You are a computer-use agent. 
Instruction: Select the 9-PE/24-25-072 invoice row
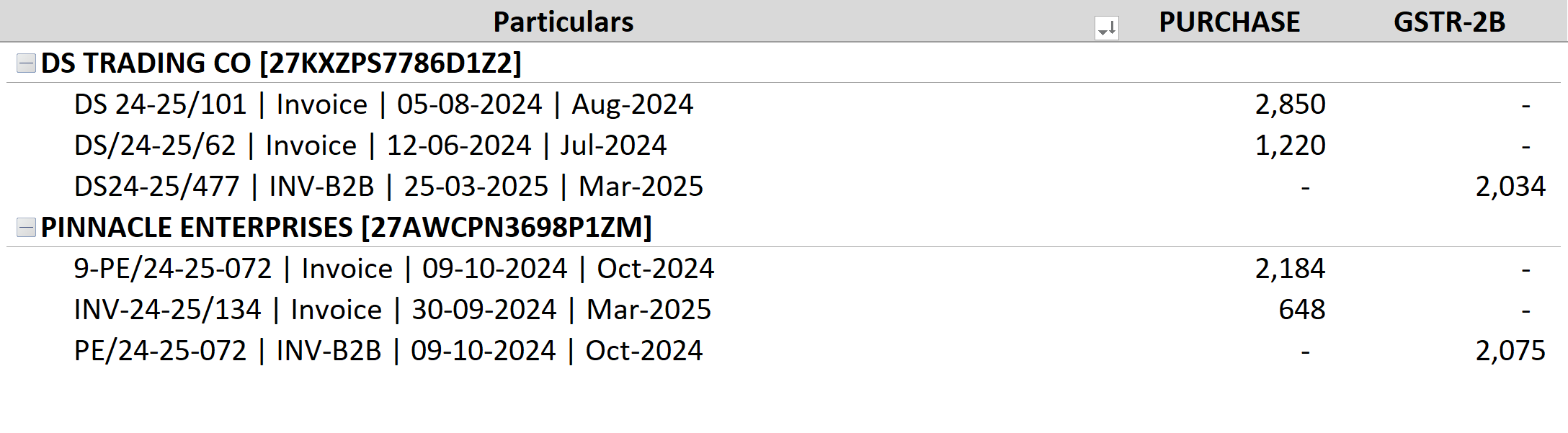(393, 269)
